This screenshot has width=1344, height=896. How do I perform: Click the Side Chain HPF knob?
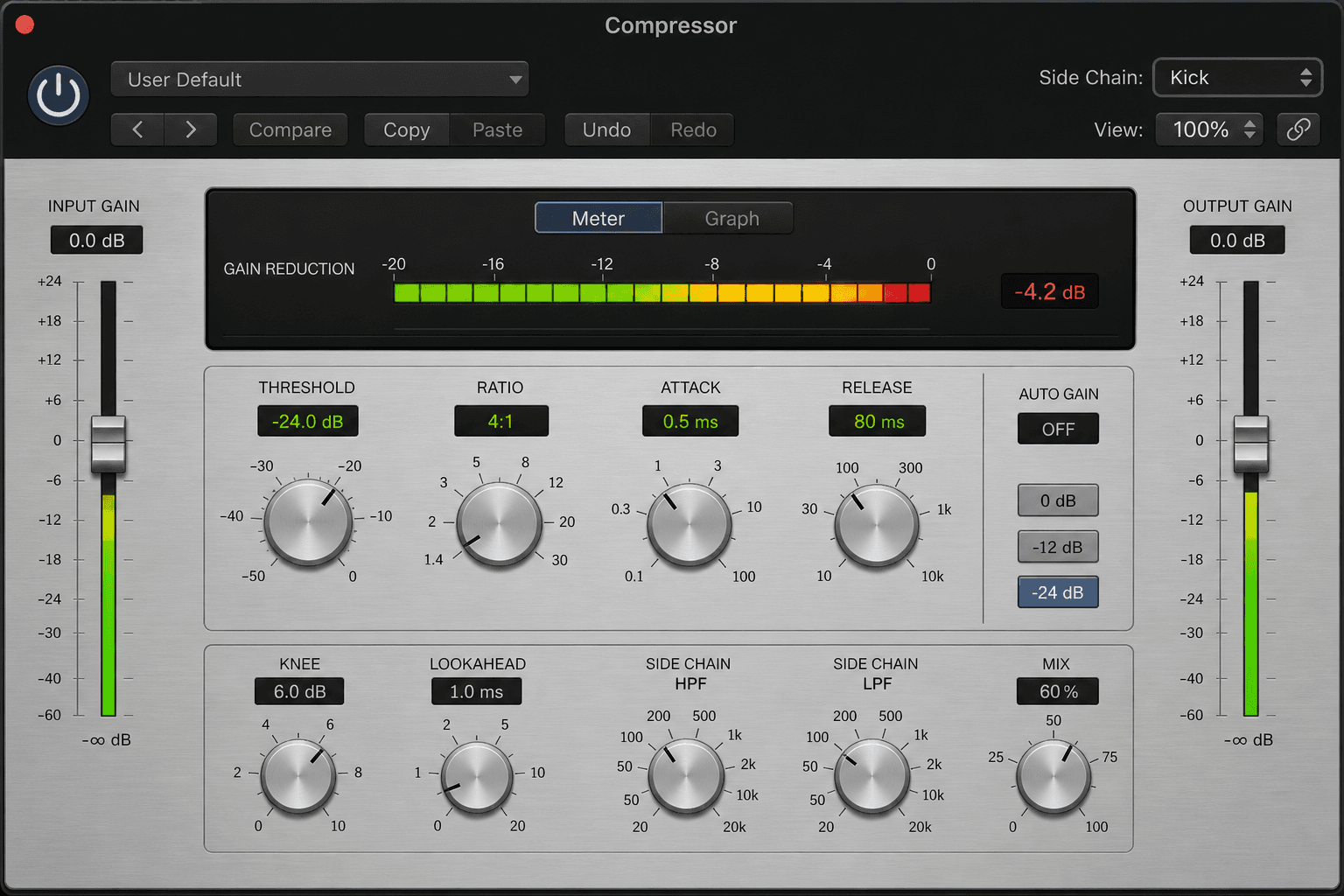(687, 775)
